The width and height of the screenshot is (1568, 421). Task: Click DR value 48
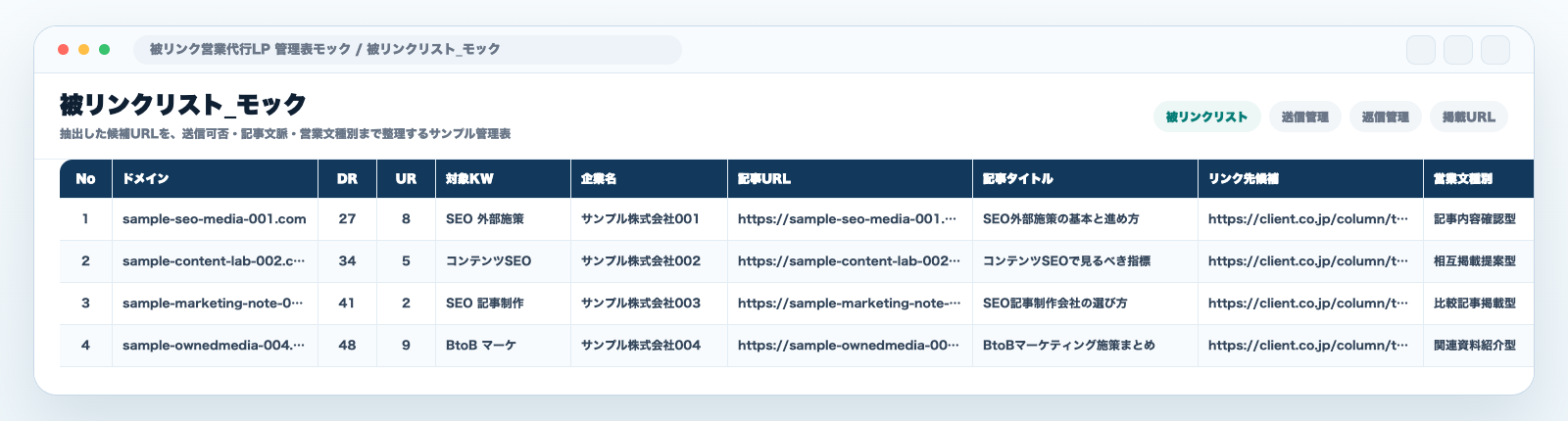[347, 346]
